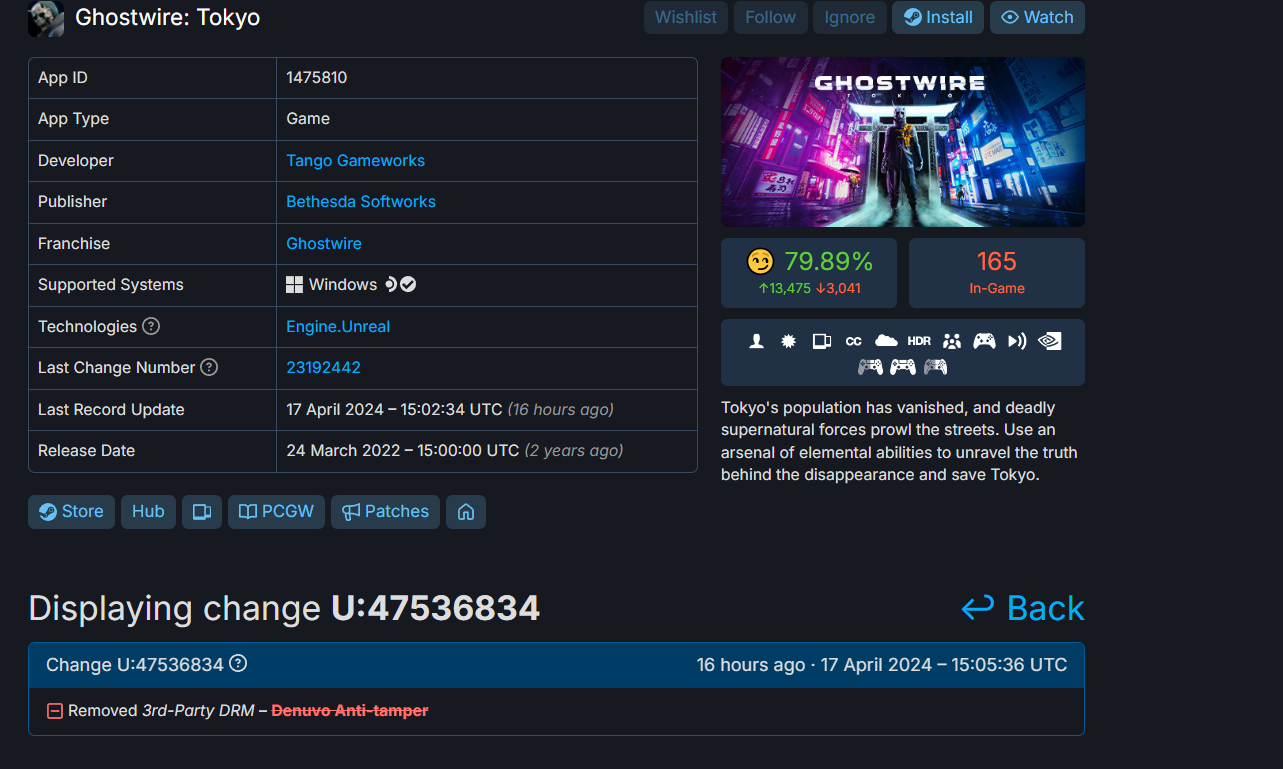Screen dimensions: 1283x769
Task: Click the Technologies help question mark
Action: (x=151, y=326)
